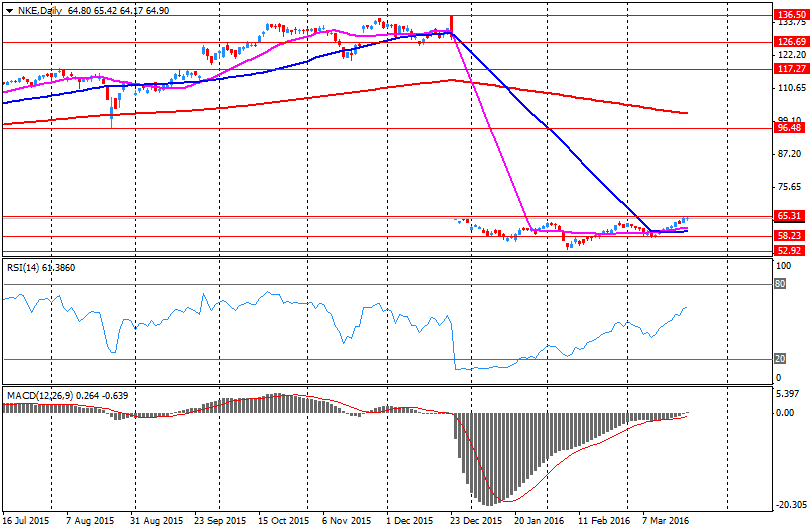This screenshot has height=529, width=812.
Task: Click the NKE,Daily symbol title
Action: (x=34, y=10)
